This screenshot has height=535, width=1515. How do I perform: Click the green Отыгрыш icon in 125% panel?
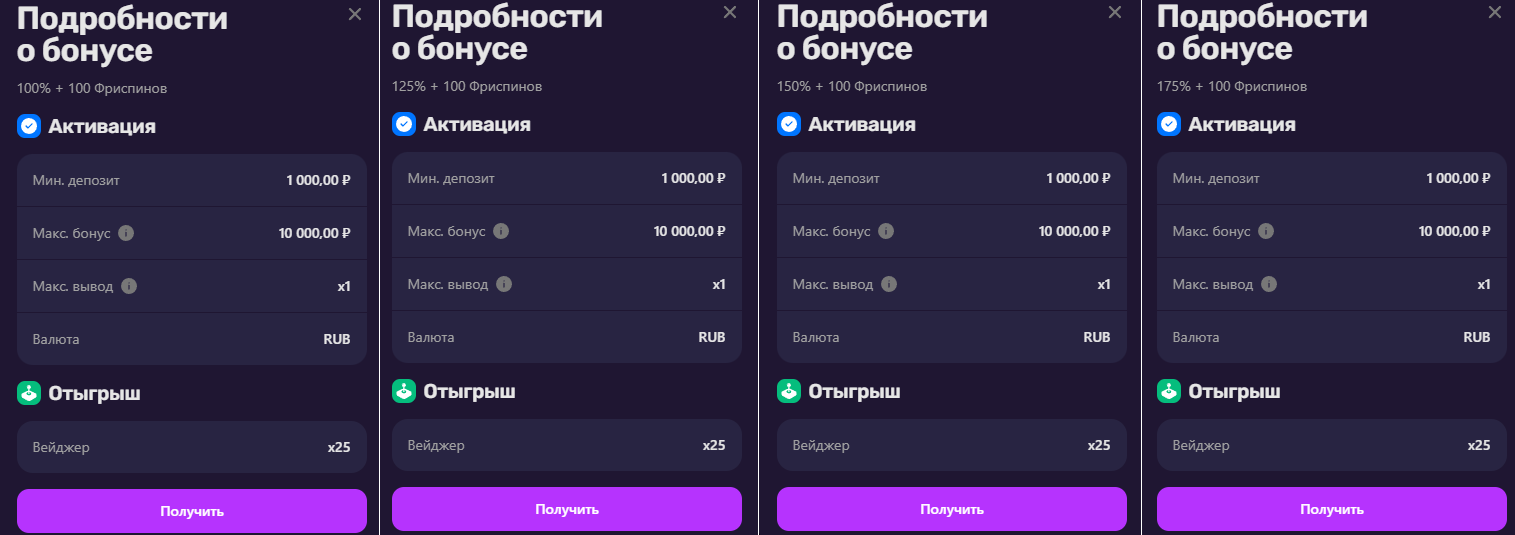pos(404,391)
